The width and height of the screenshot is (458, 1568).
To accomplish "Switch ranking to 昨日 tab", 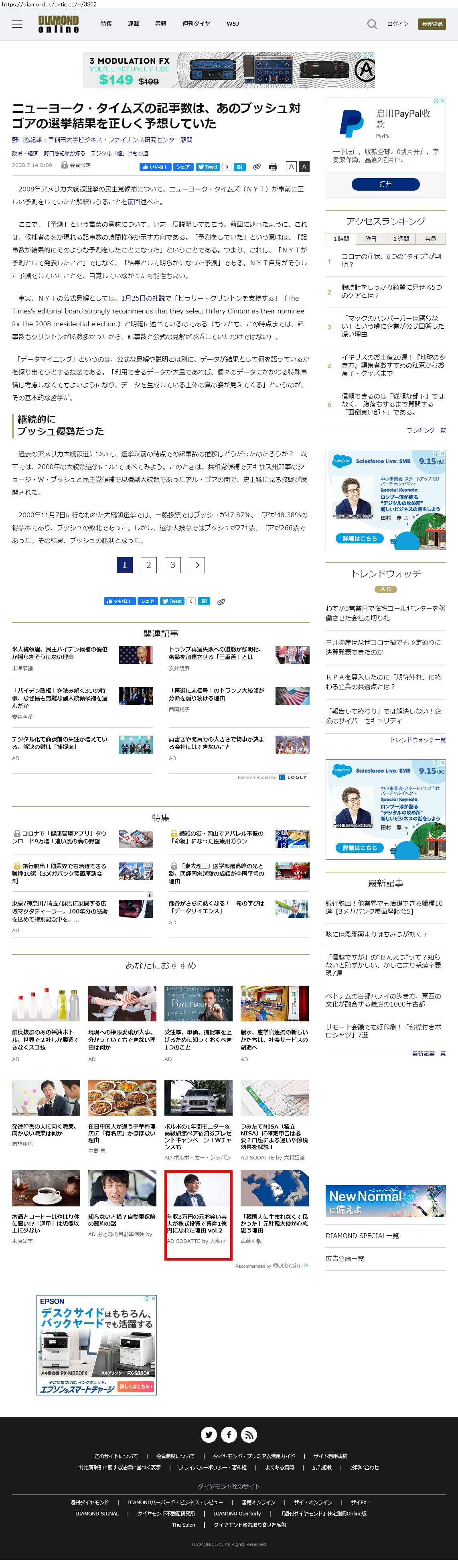I will 371,239.
